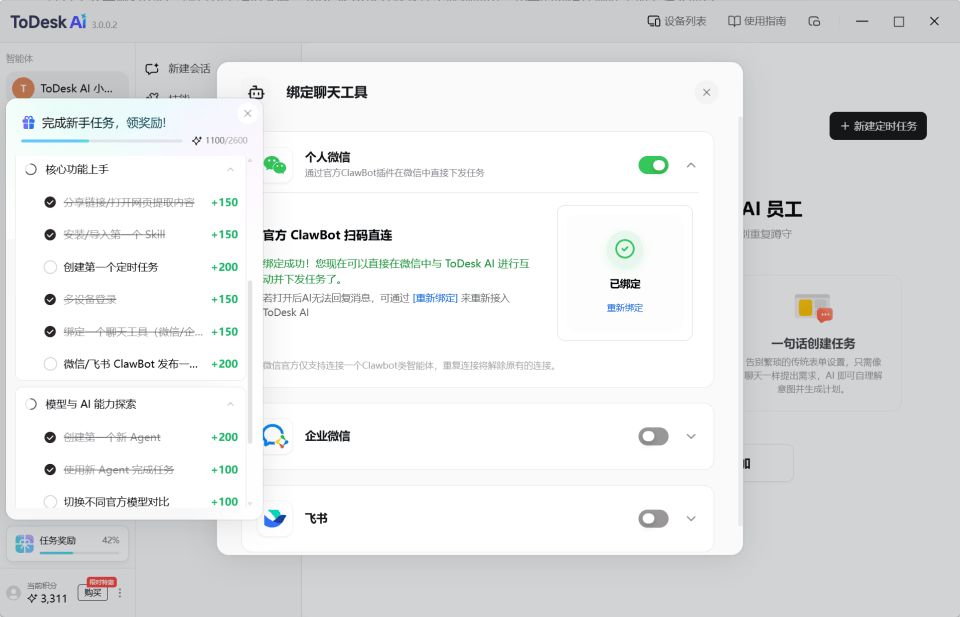Open the 使用指南 user guide

[x=757, y=21]
